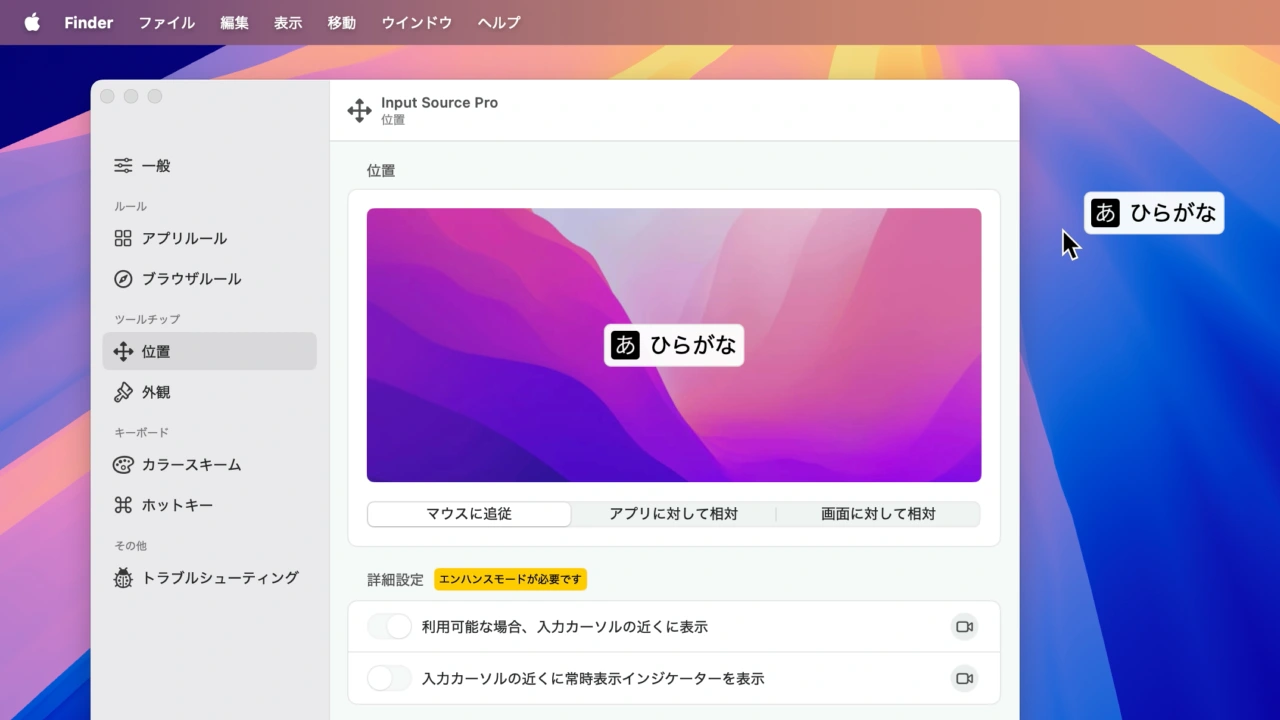Click the ホットキー command-key icon

tap(123, 505)
